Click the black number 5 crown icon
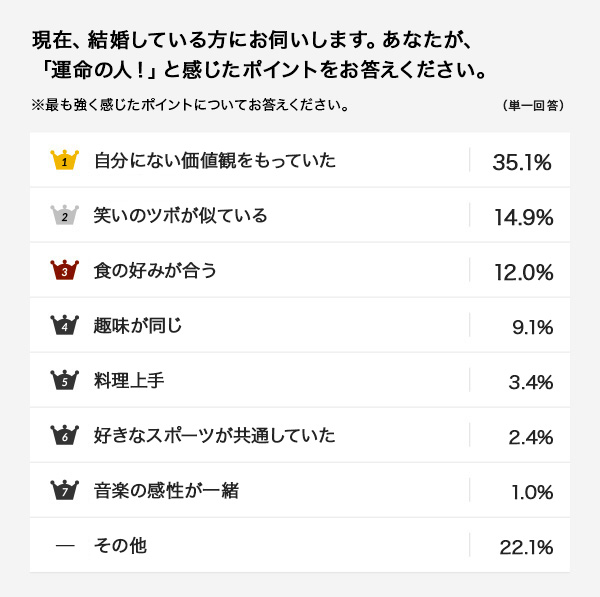The height and width of the screenshot is (597, 600). pyautogui.click(x=64, y=380)
